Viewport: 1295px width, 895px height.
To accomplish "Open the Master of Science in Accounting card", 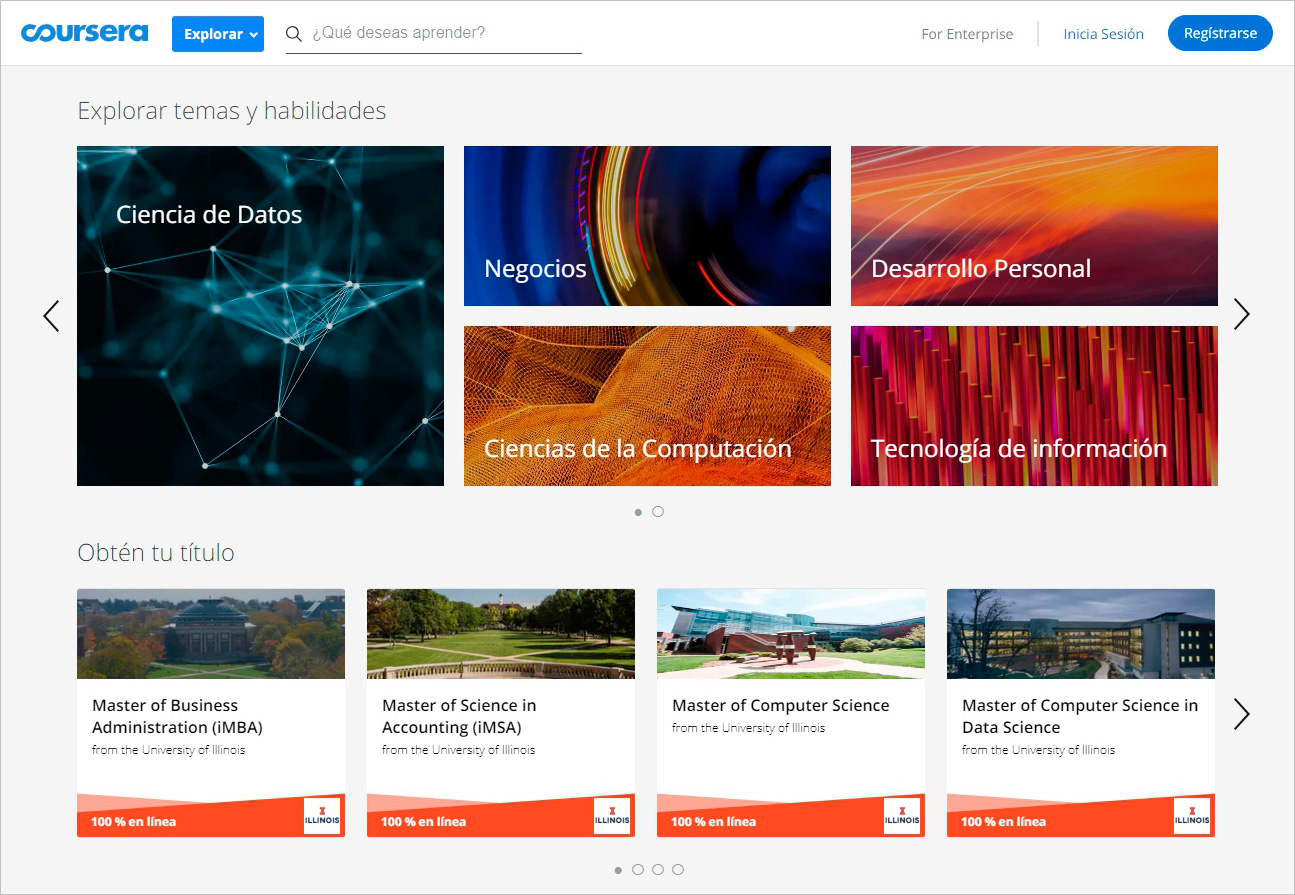I will pyautogui.click(x=501, y=713).
